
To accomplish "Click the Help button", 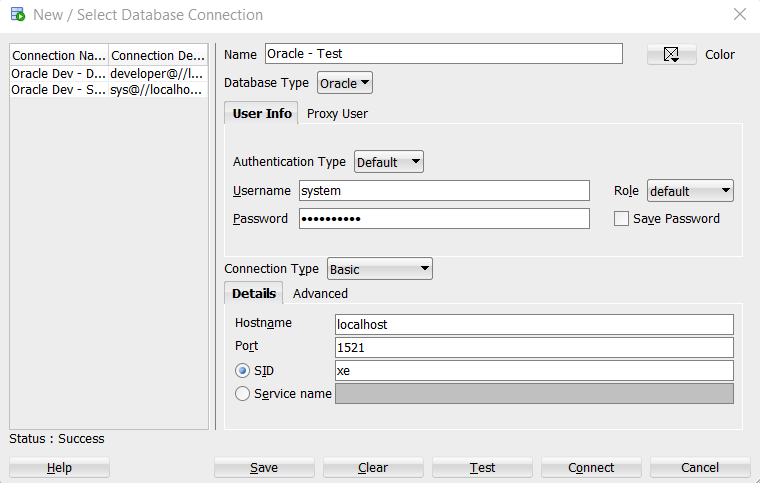I will pos(59,467).
